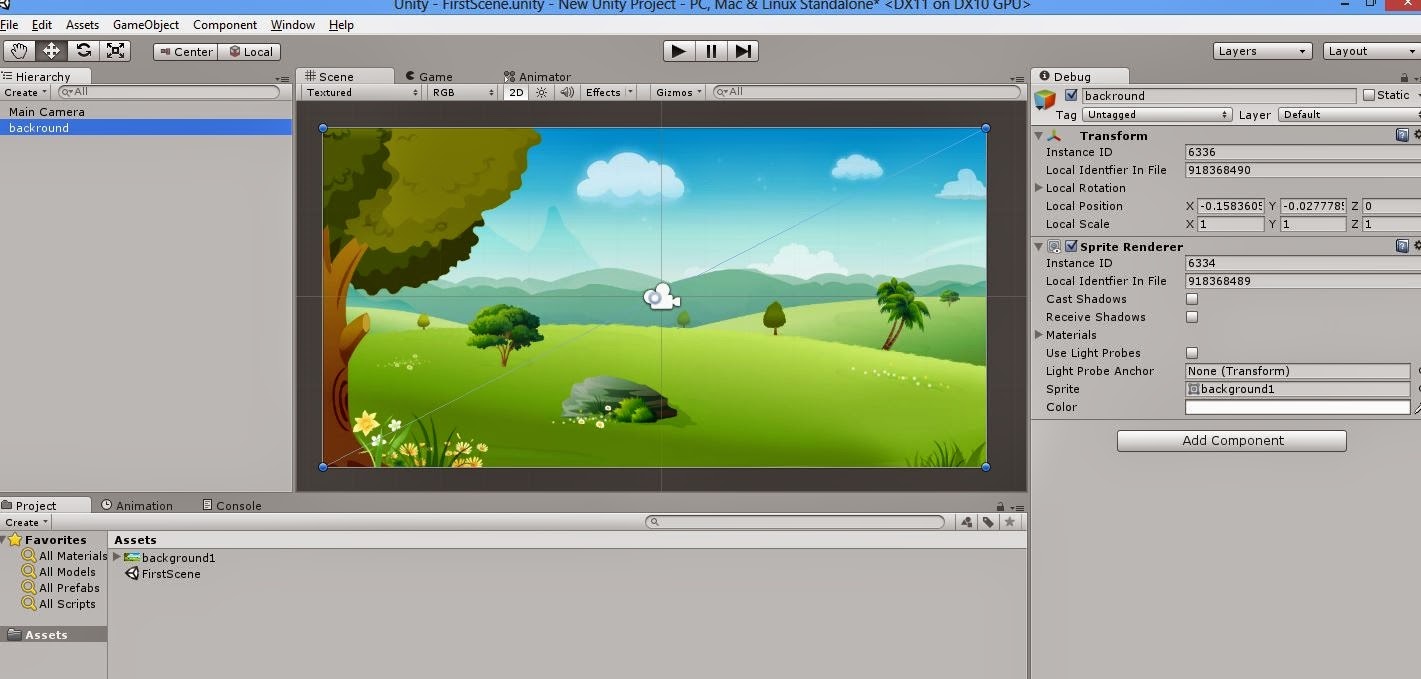Open the Untagged tag dropdown
The height and width of the screenshot is (679, 1421).
[1156, 114]
